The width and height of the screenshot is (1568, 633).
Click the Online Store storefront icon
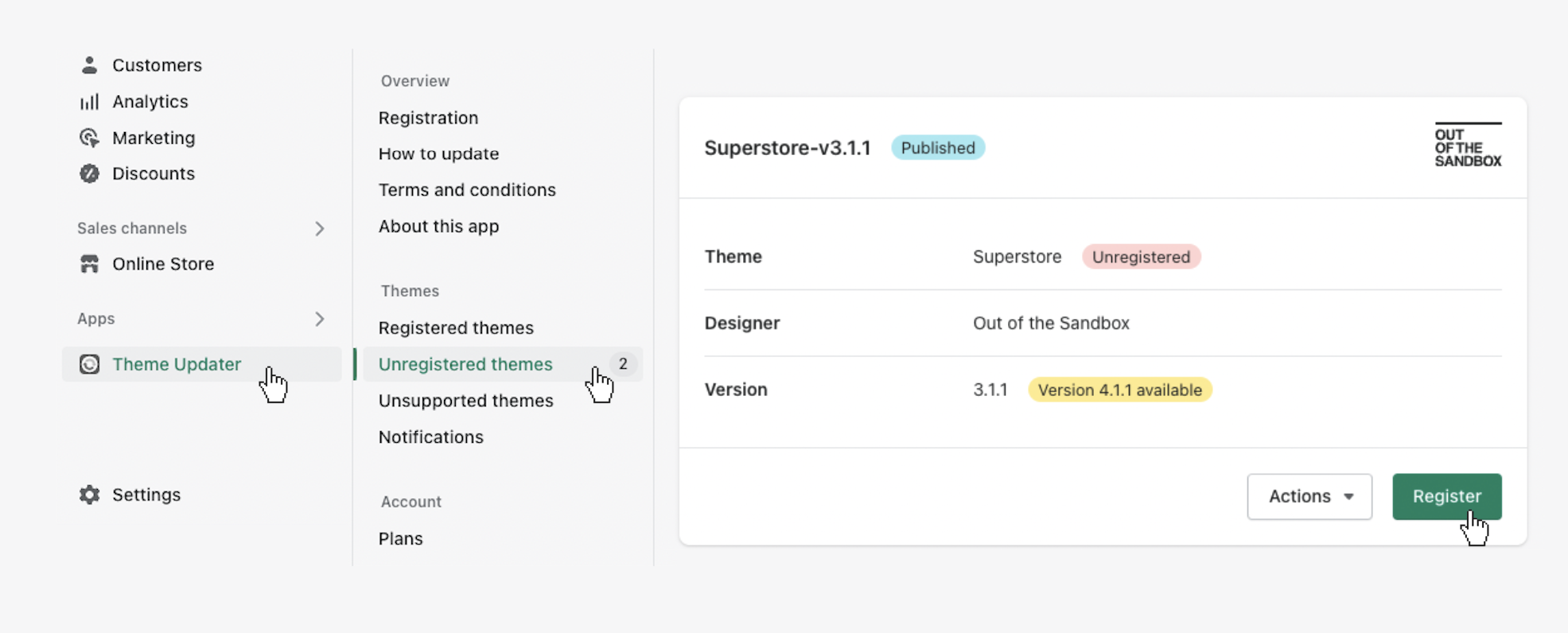[x=89, y=264]
